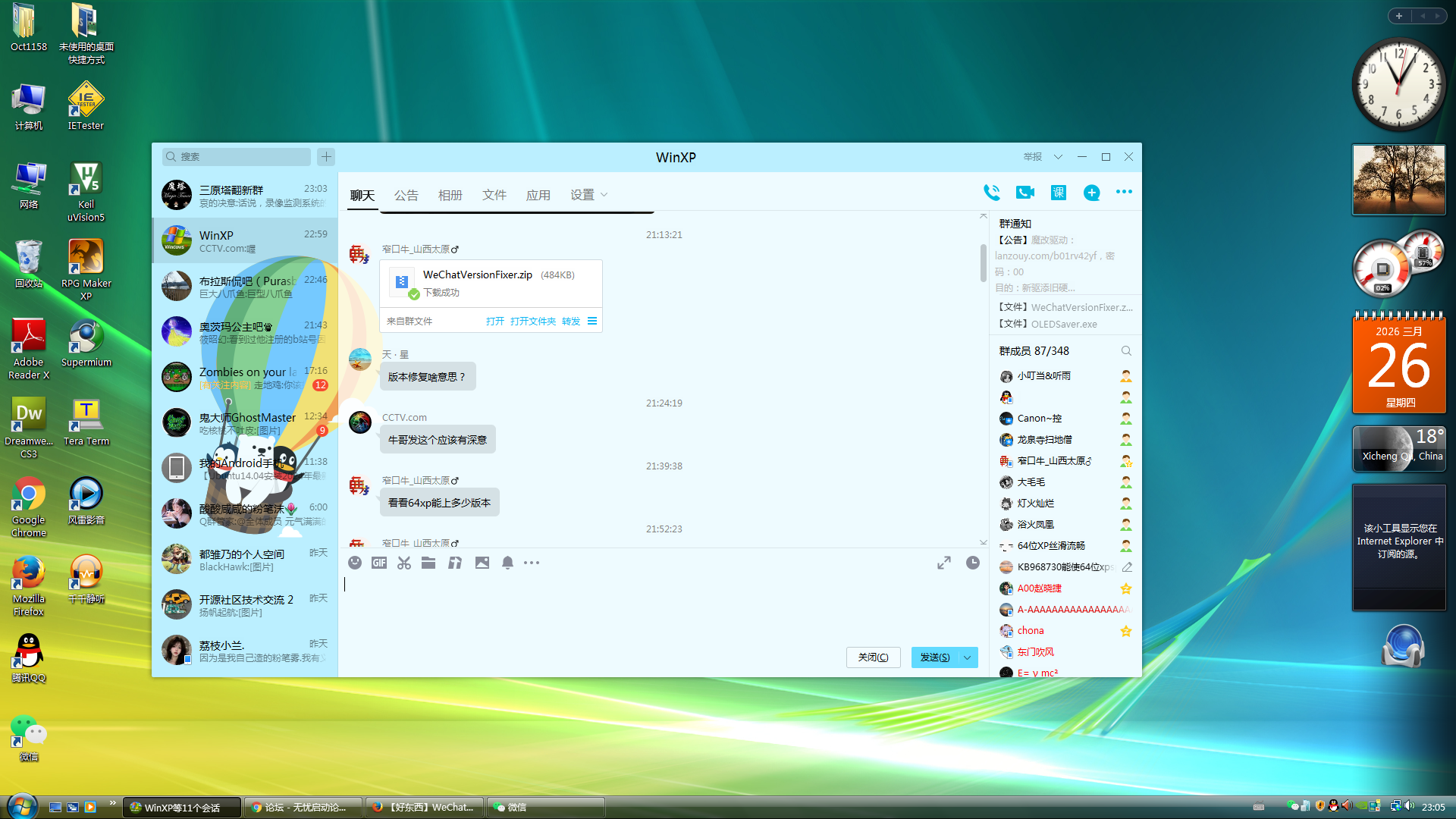Start a voice call in the group

991,193
